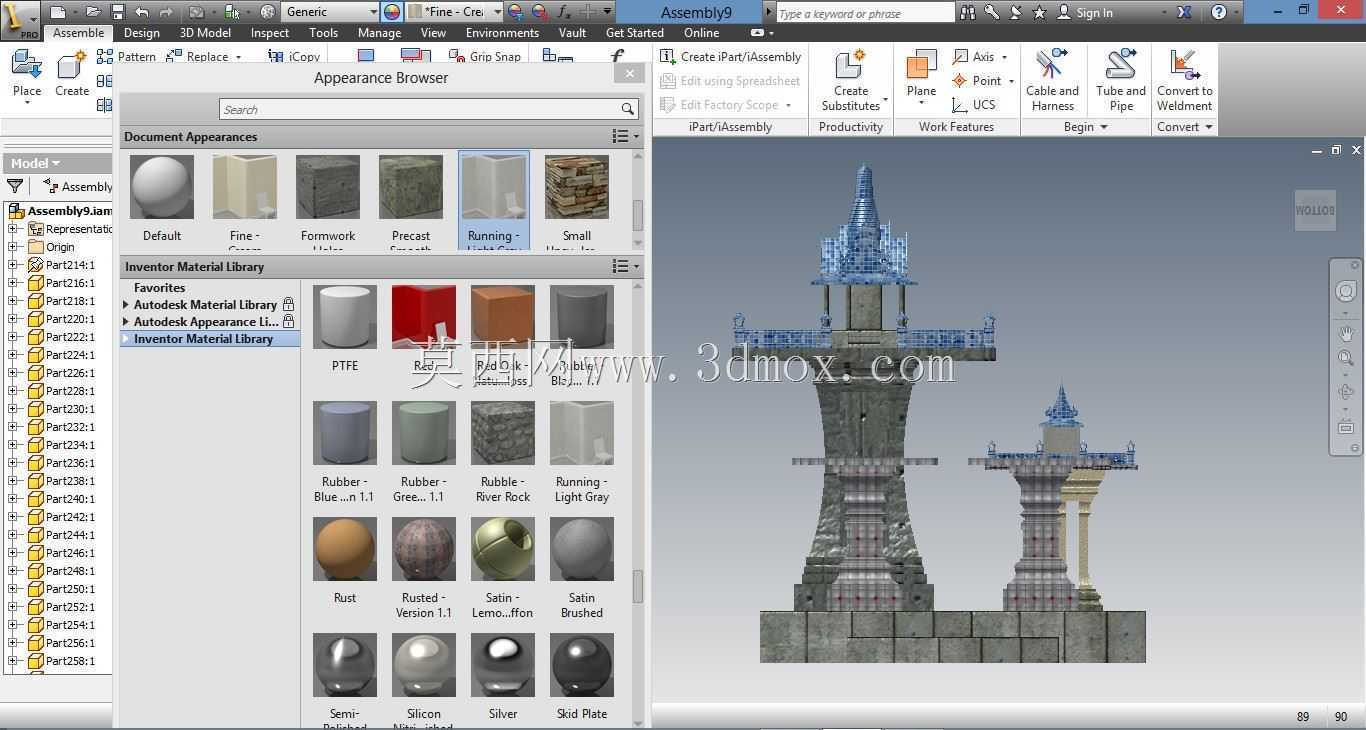
Task: Expand the Autodesk Material Library node
Action: [x=126, y=305]
